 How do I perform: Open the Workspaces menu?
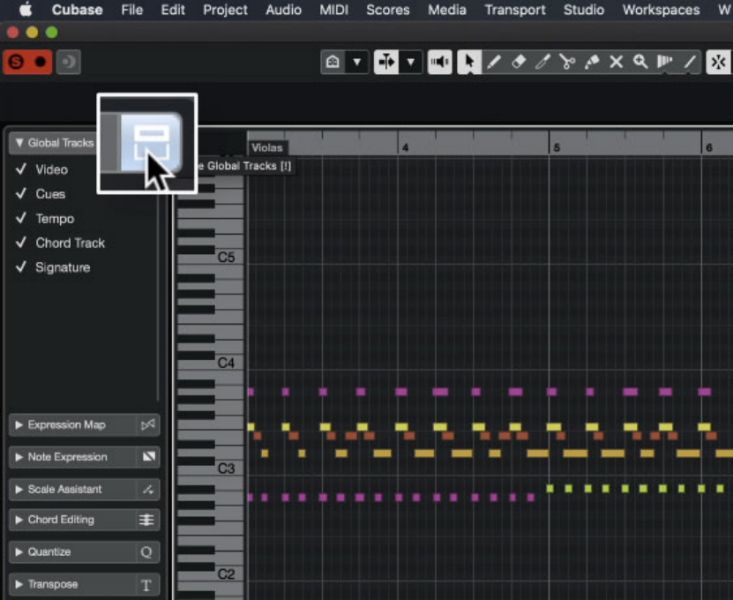coord(661,10)
